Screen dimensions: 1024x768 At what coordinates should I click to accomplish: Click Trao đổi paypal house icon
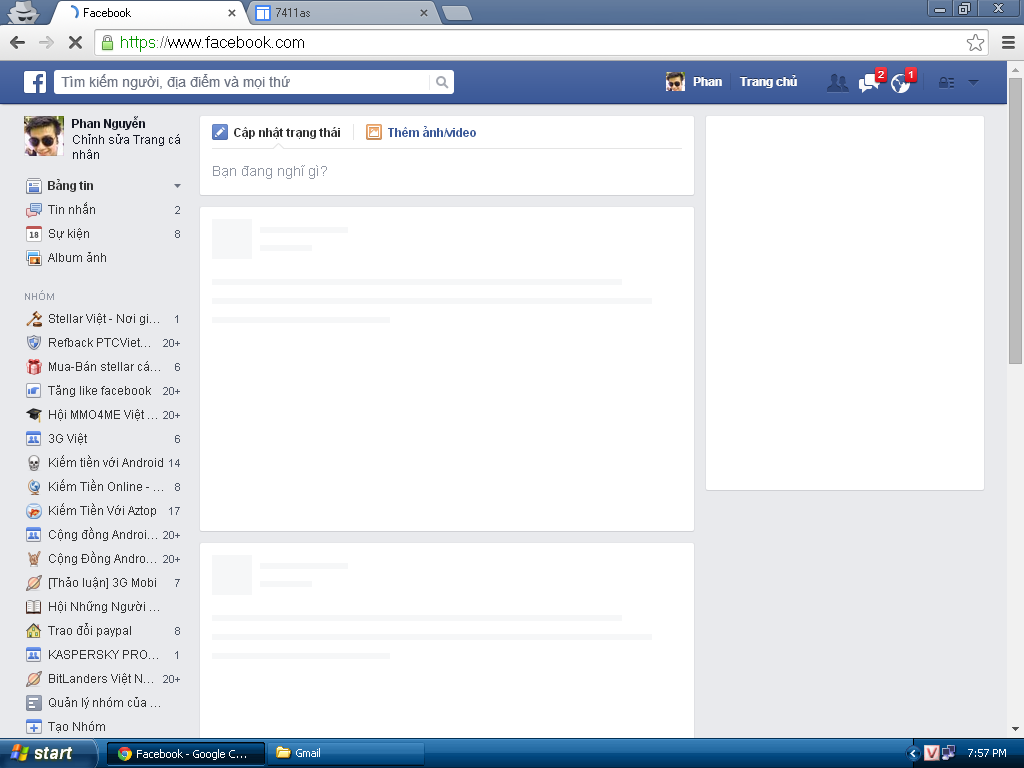(x=34, y=631)
